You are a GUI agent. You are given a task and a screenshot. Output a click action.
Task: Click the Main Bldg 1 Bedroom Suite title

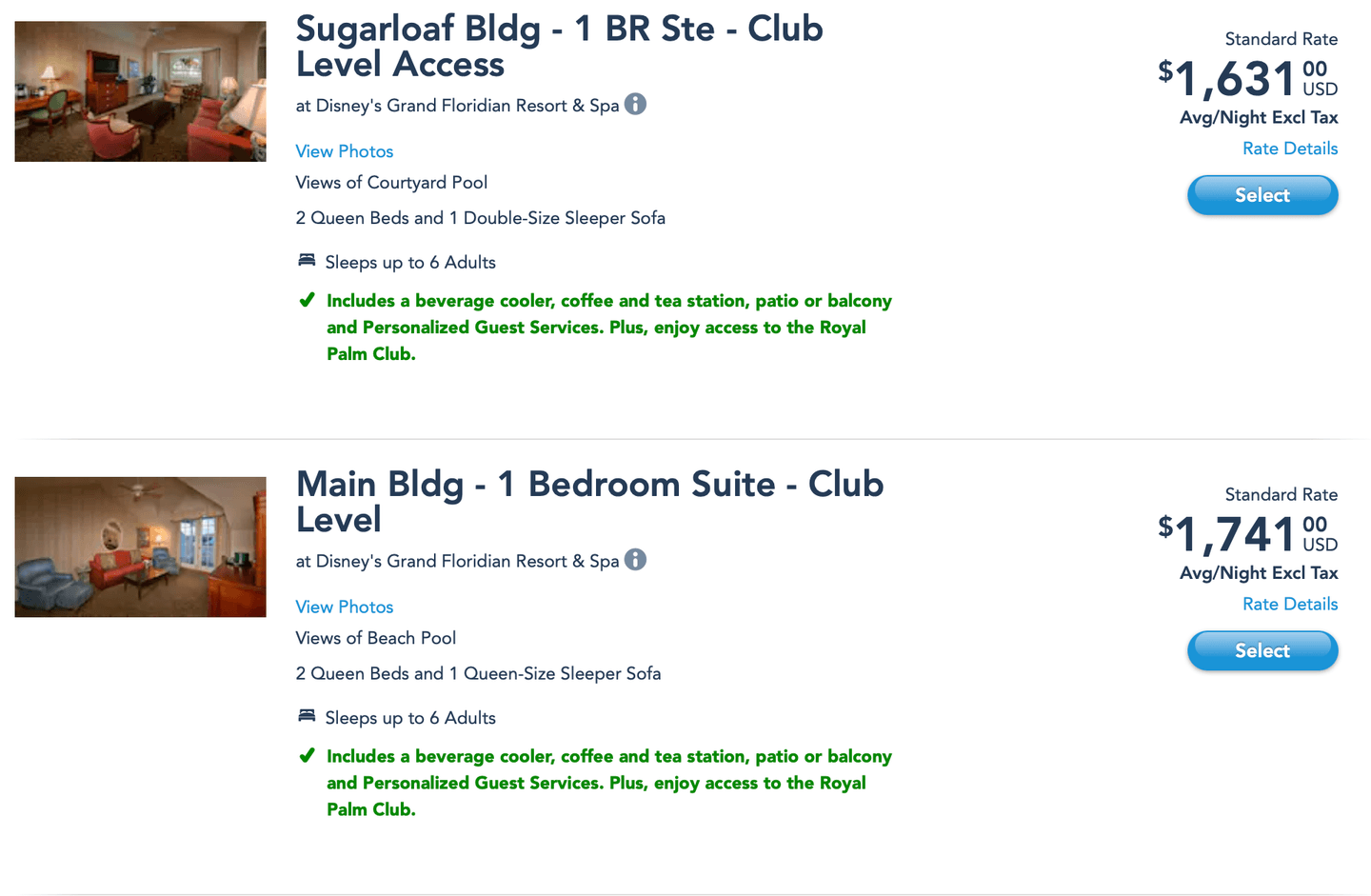(x=589, y=502)
